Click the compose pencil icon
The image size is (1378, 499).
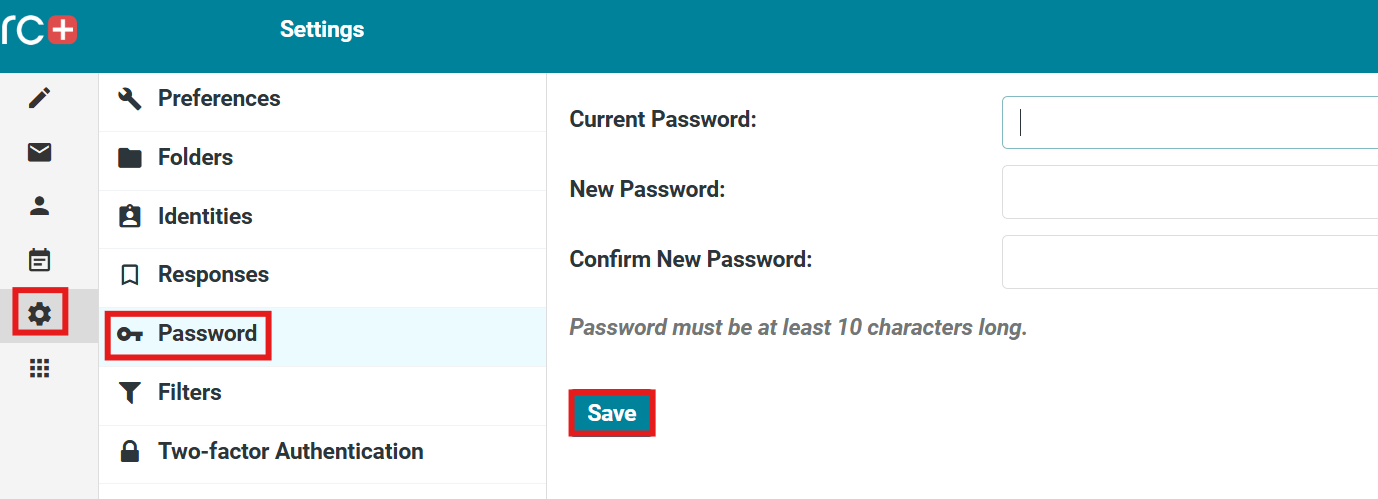(39, 98)
